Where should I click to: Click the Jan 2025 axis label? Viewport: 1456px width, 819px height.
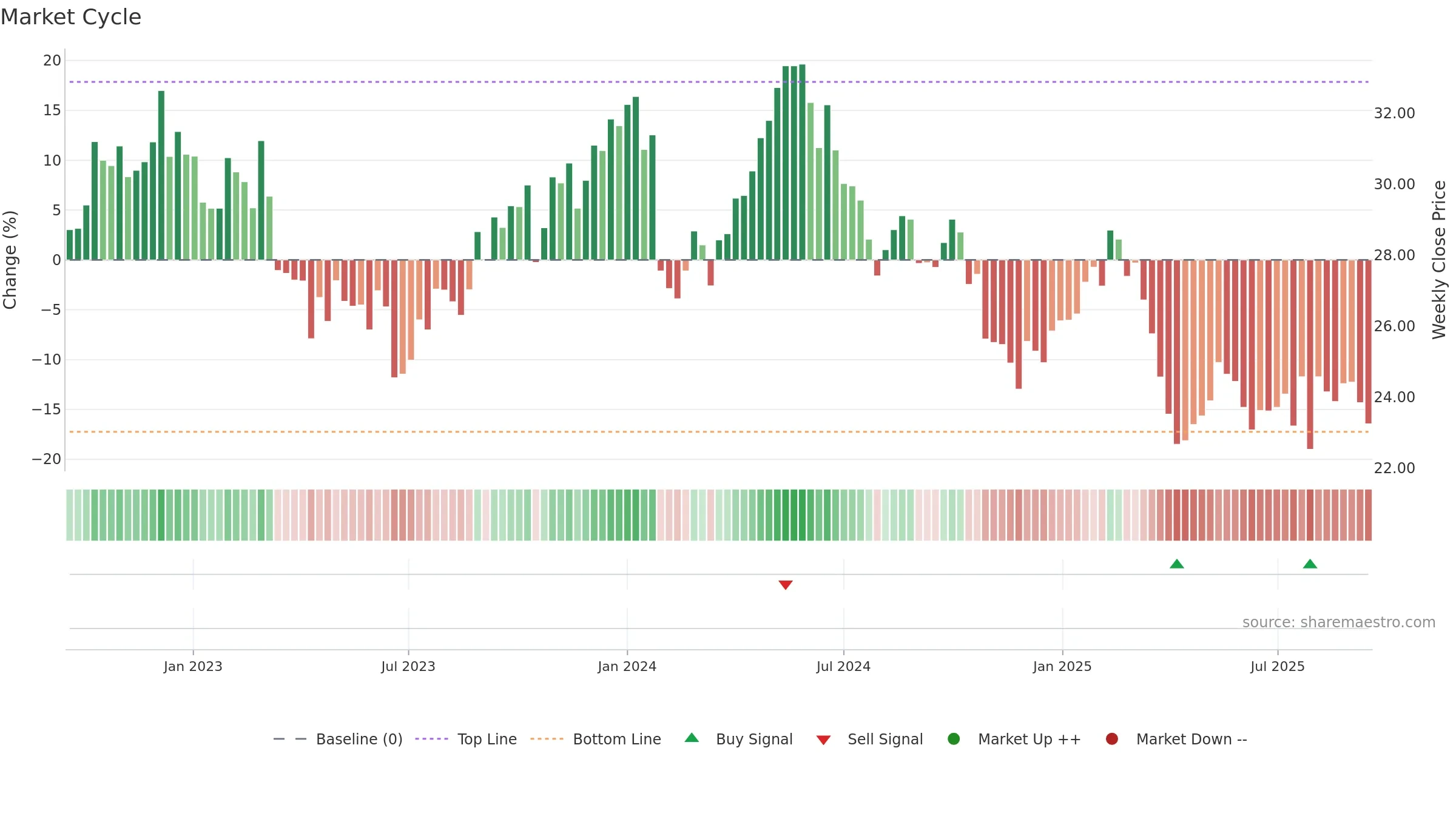coord(1062,666)
